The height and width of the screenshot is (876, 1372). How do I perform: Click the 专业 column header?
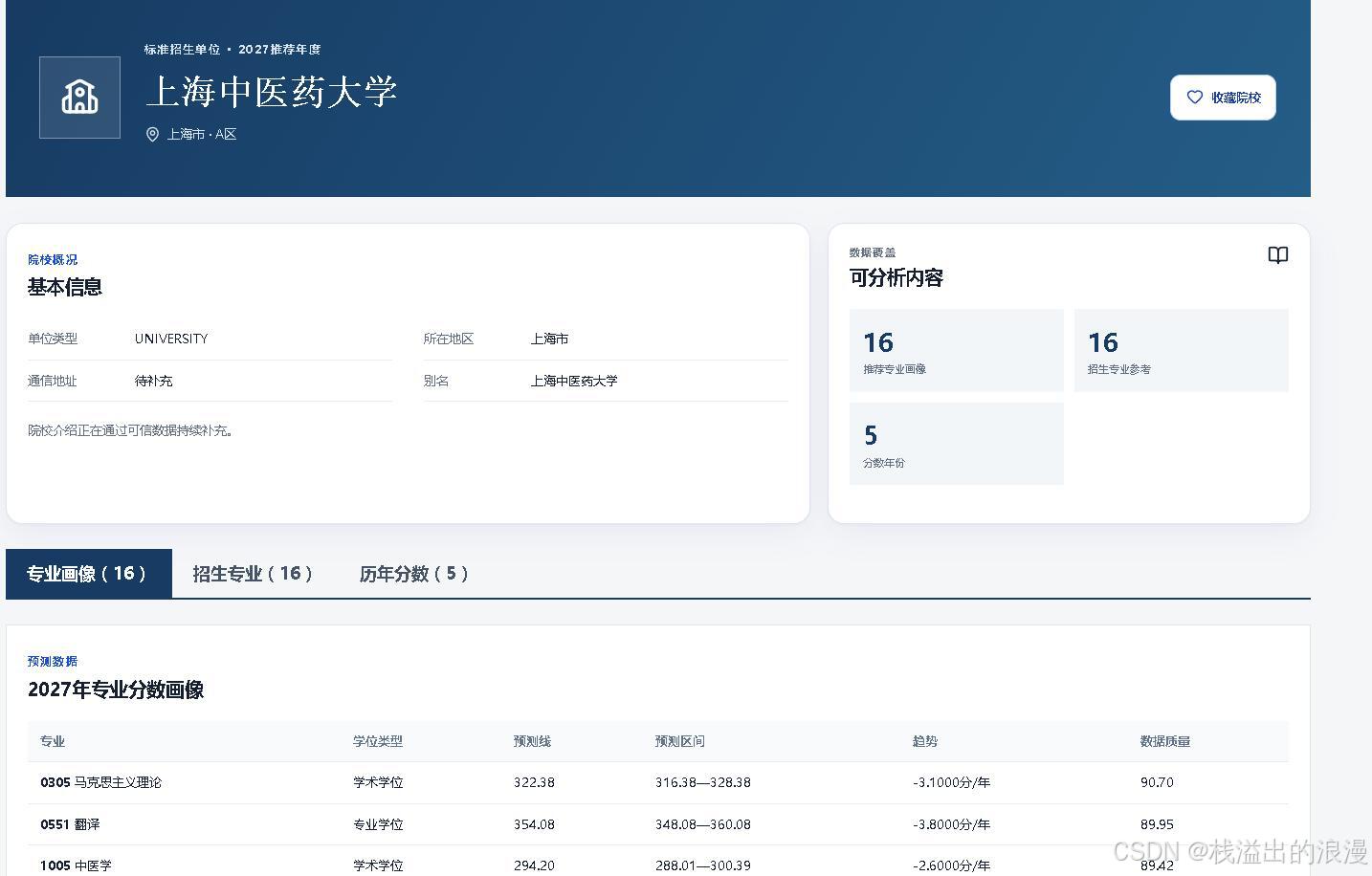point(53,741)
